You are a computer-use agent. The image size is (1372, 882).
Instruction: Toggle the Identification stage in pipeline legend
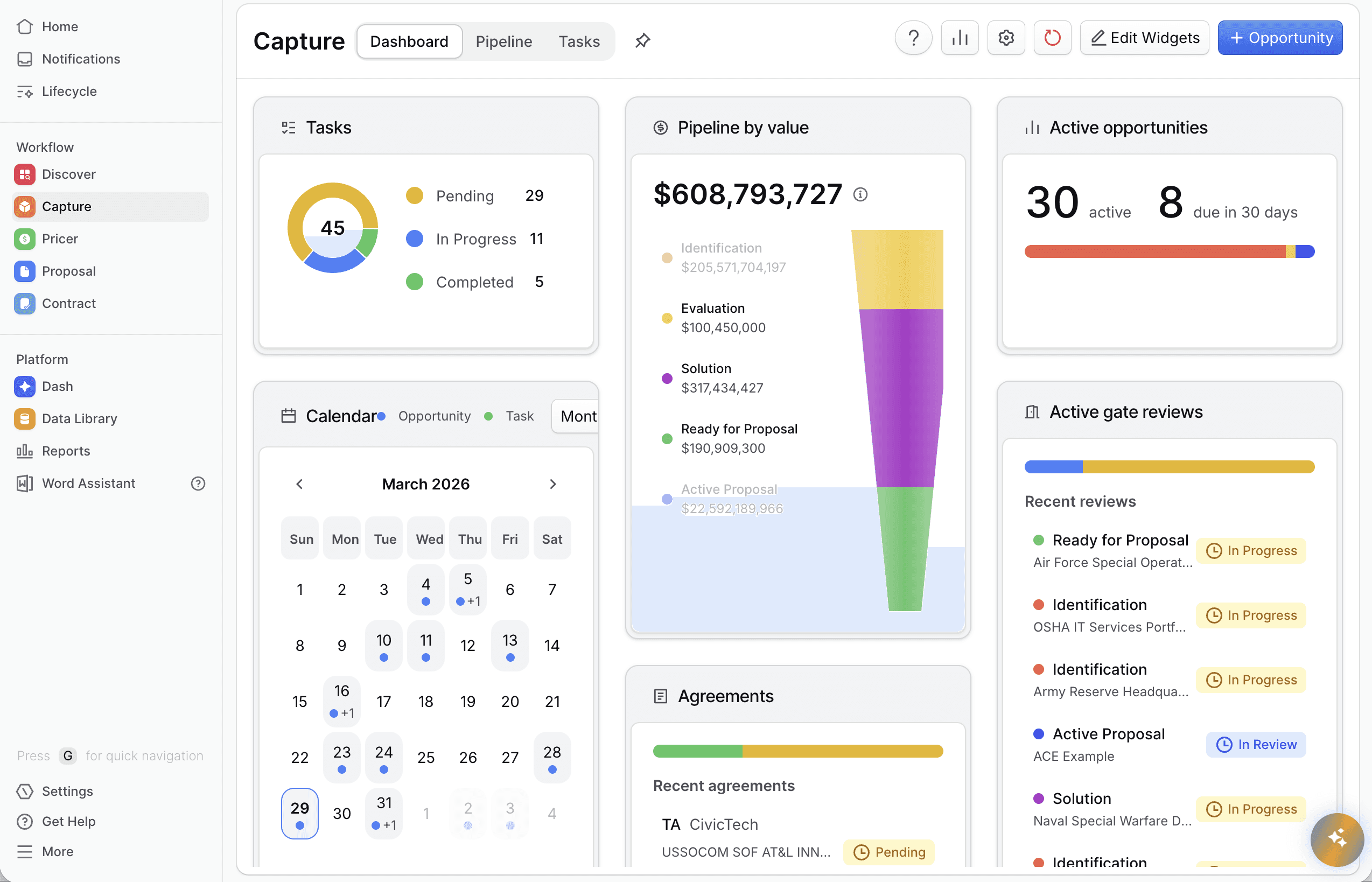(x=721, y=258)
